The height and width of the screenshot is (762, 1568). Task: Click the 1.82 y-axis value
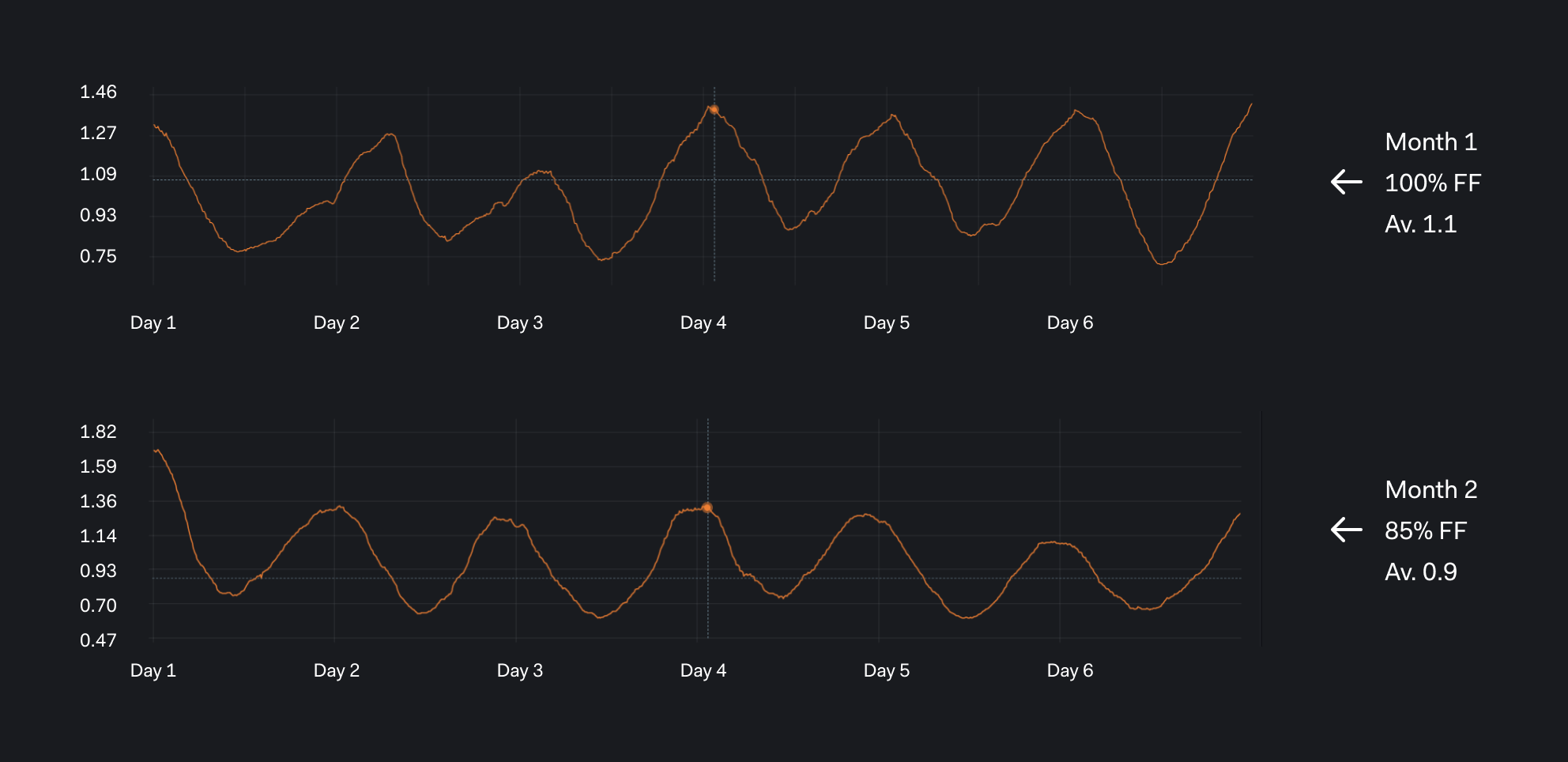98,432
